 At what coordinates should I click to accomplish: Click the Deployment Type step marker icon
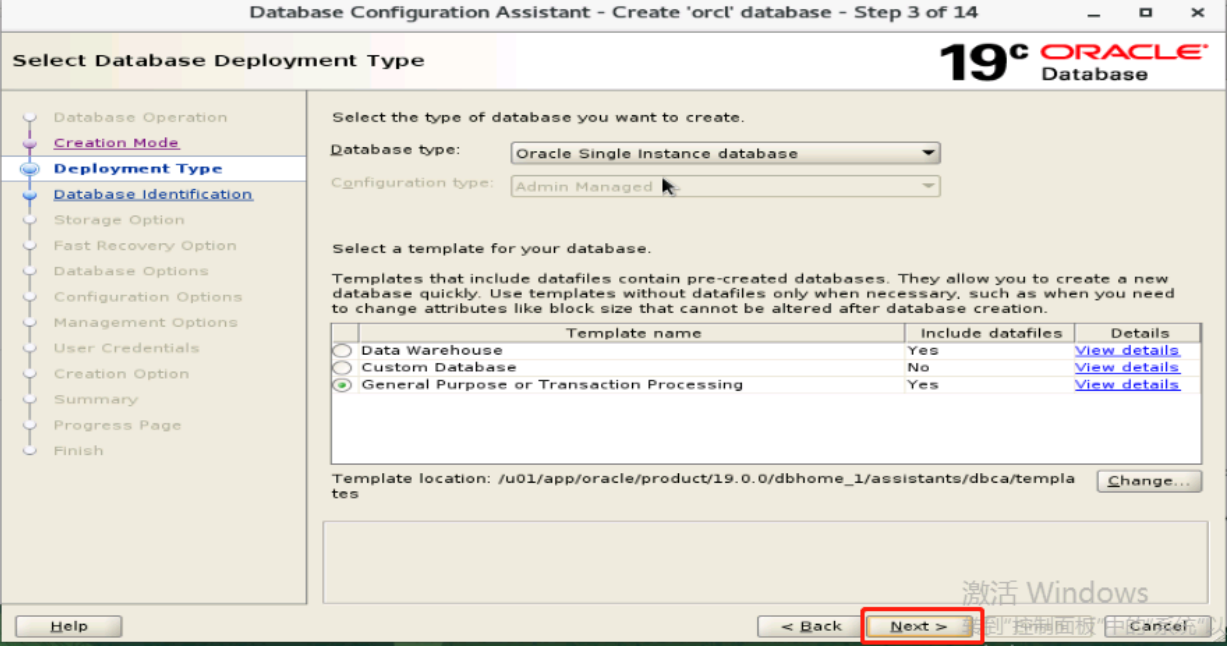29,170
